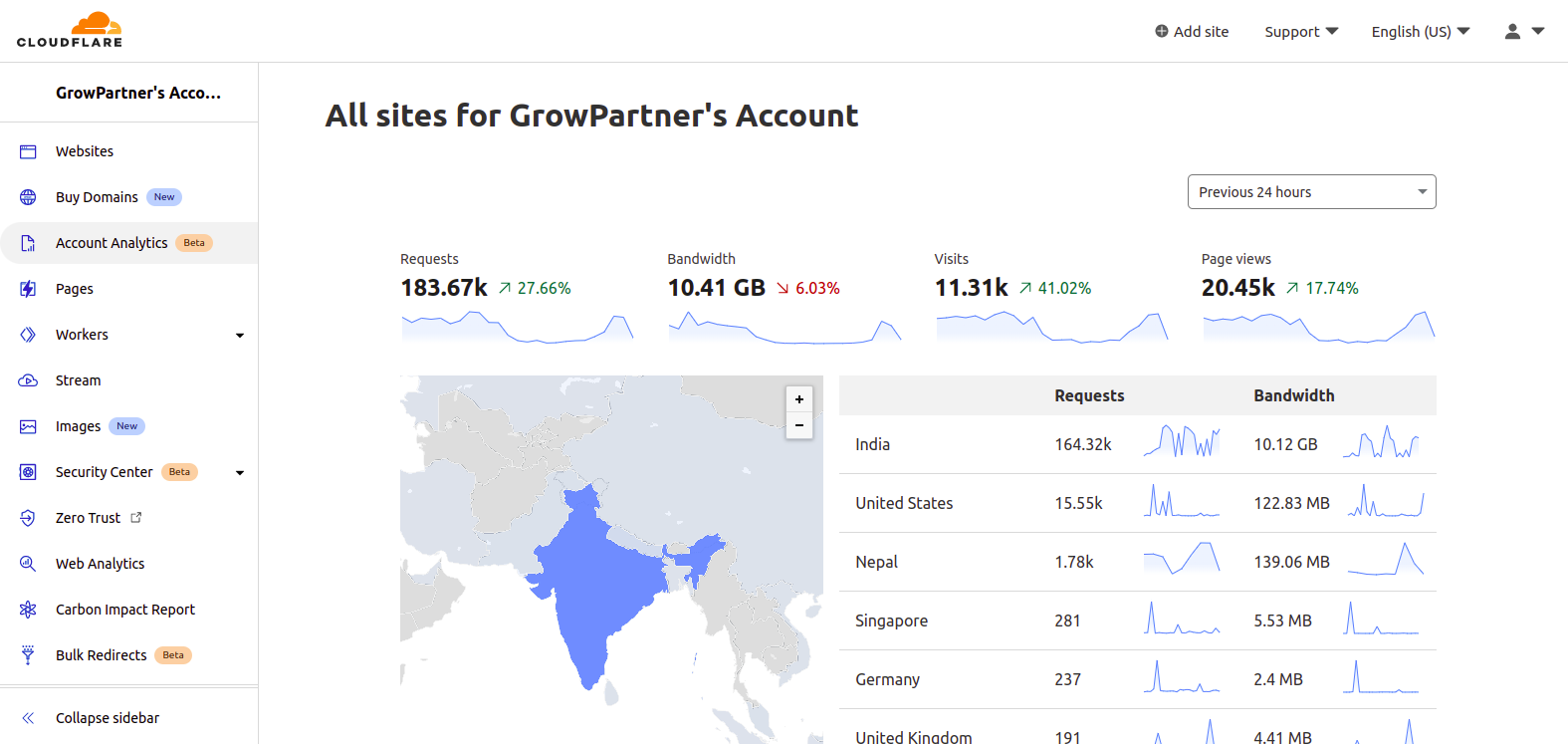Click Collapse sidebar

(108, 718)
